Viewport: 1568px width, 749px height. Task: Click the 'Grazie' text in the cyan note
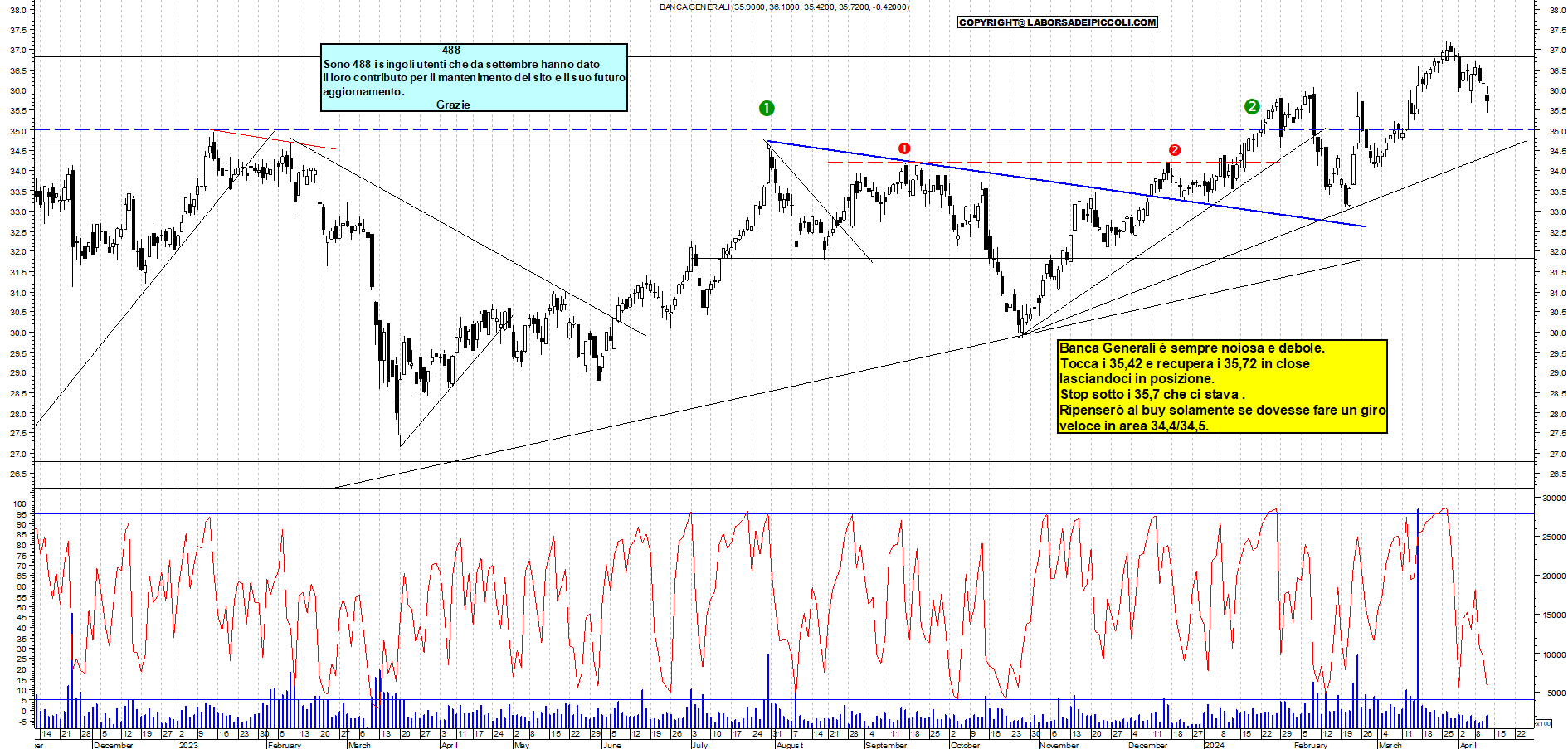(x=453, y=105)
